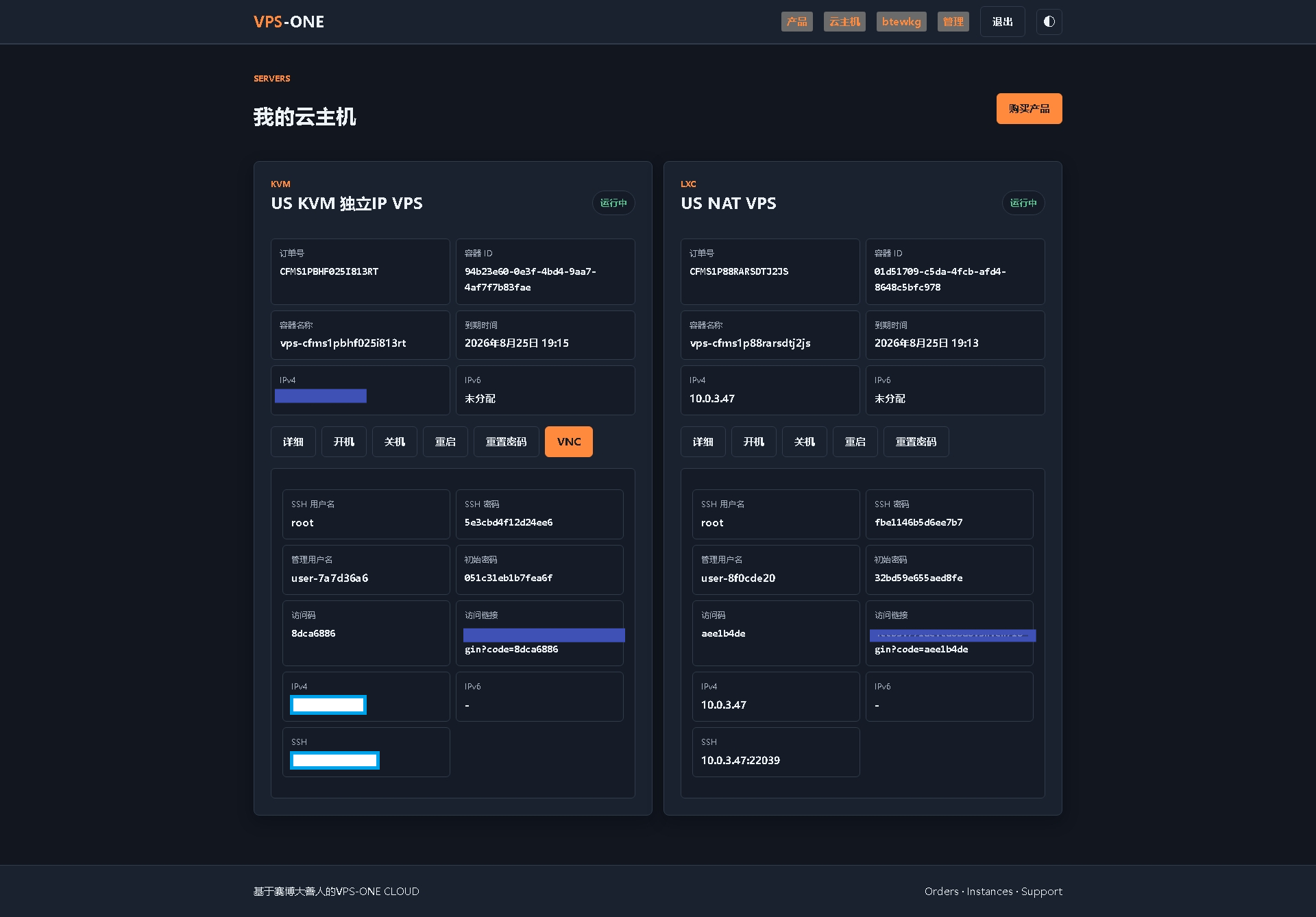This screenshot has height=917, width=1316.
Task: Open 详细 for US KVM 独立IP VPS
Action: coord(293,441)
